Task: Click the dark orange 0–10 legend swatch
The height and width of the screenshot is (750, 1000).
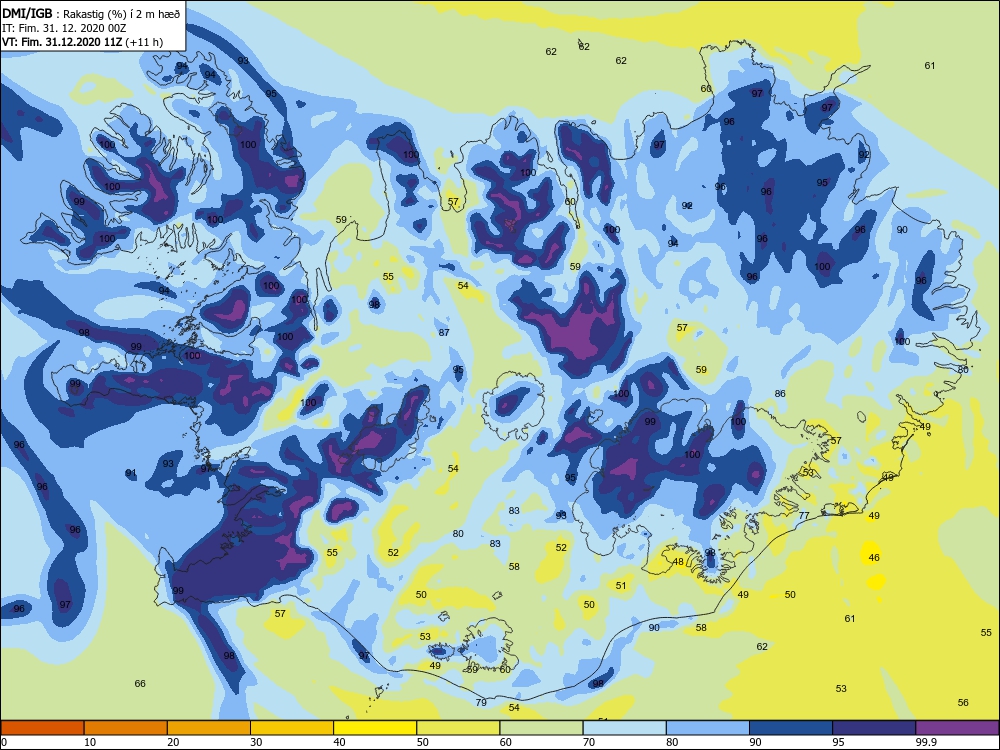Action: pyautogui.click(x=43, y=728)
